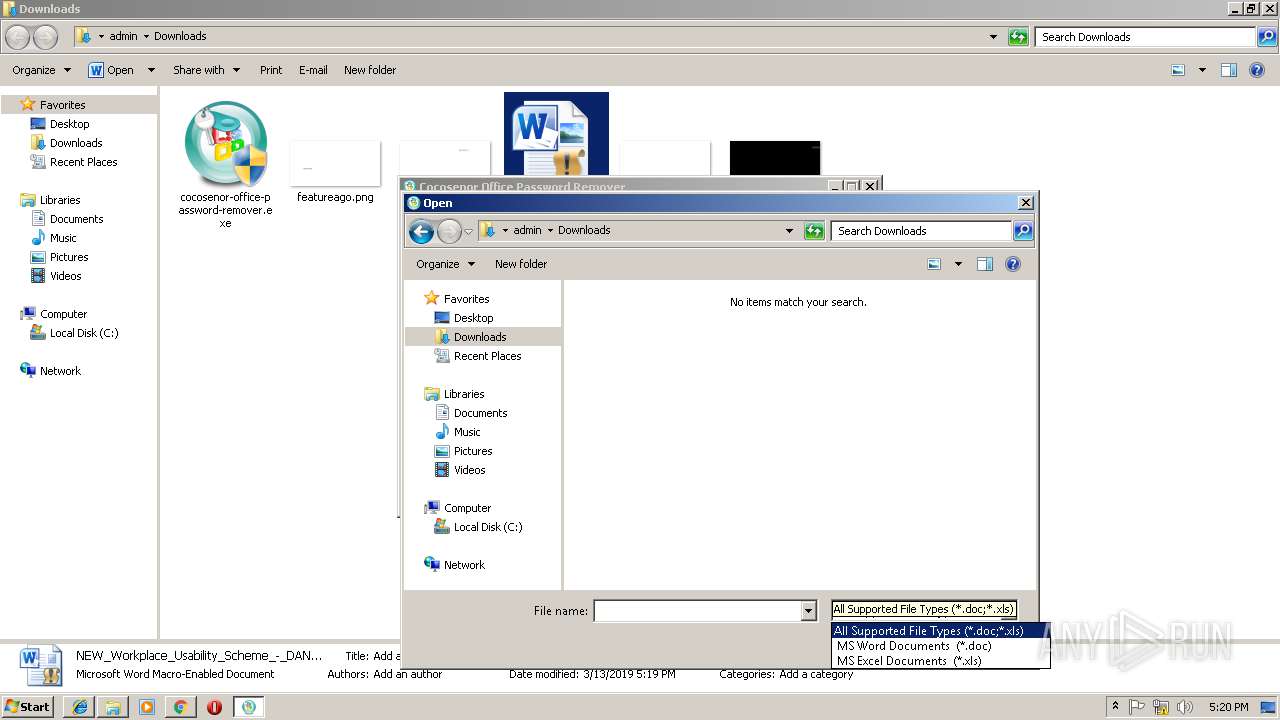Click Search Downloads field in the Open dialog
The image size is (1280, 720).
921,231
